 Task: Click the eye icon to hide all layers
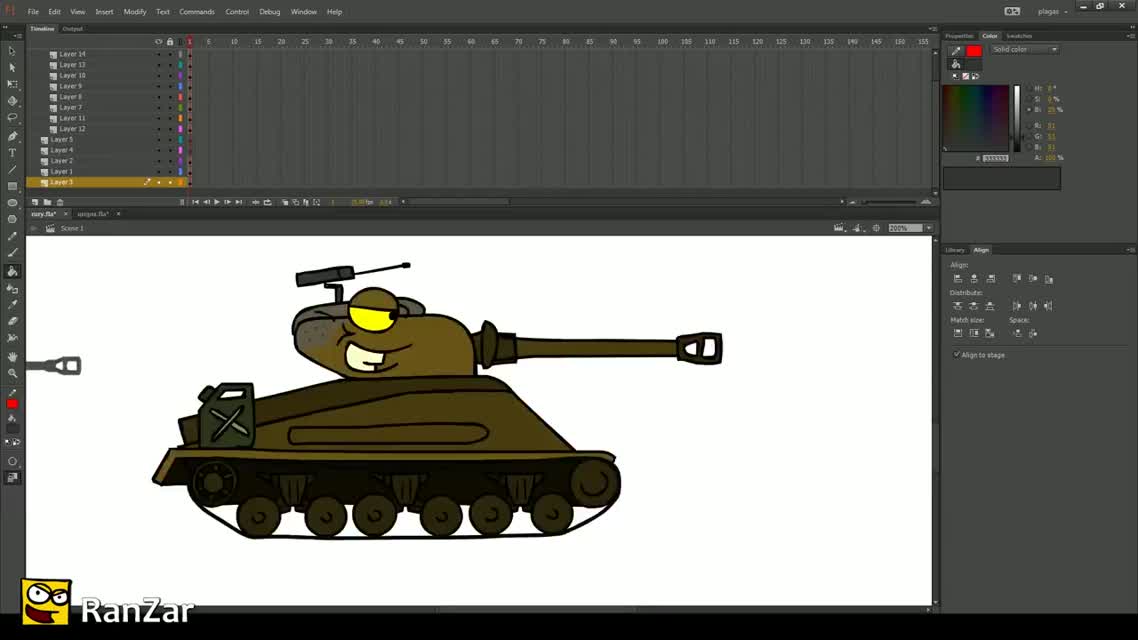coord(159,42)
